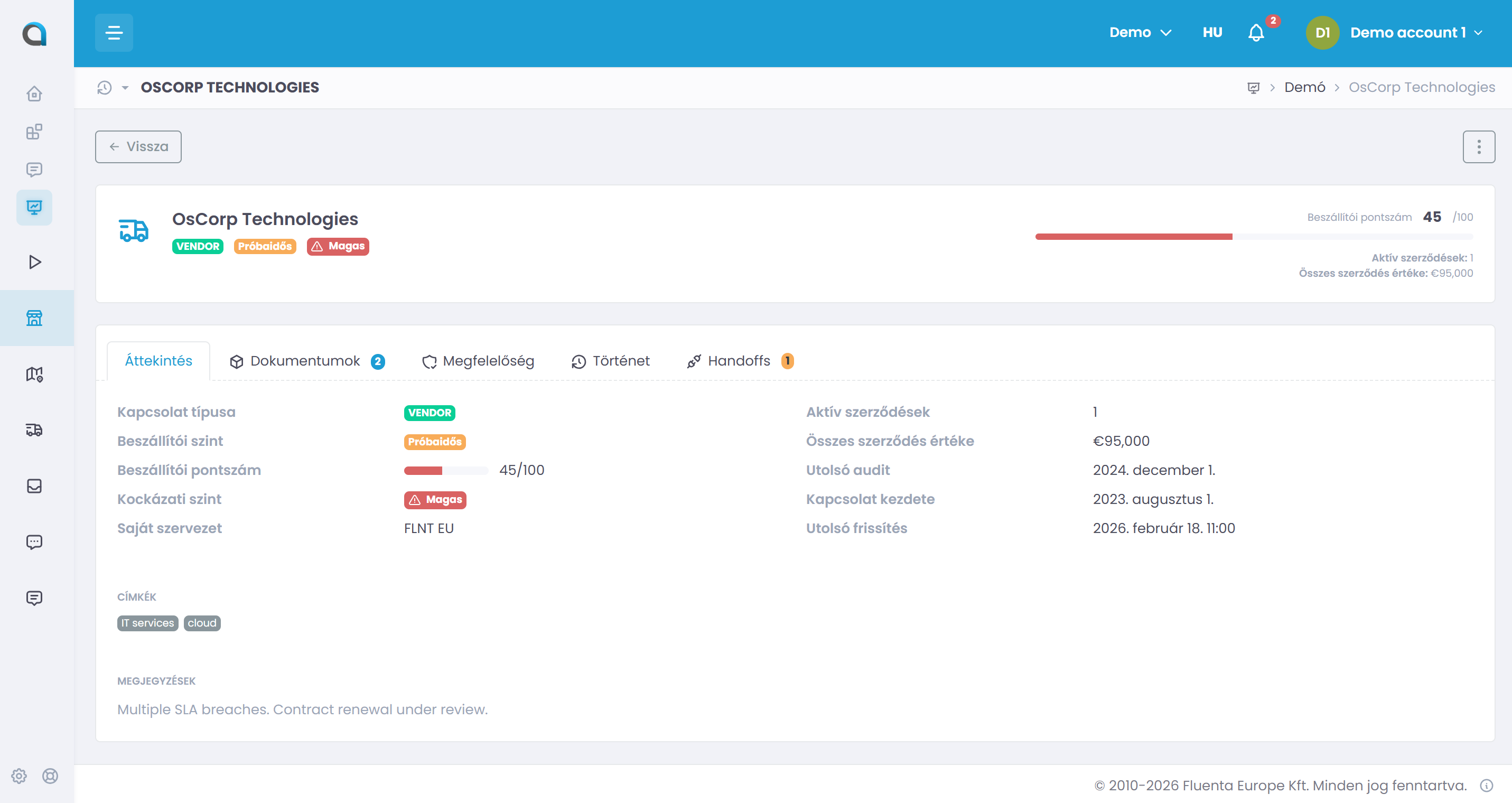The image size is (1512, 803).
Task: Open the three-dot more options menu
Action: pyautogui.click(x=1479, y=146)
